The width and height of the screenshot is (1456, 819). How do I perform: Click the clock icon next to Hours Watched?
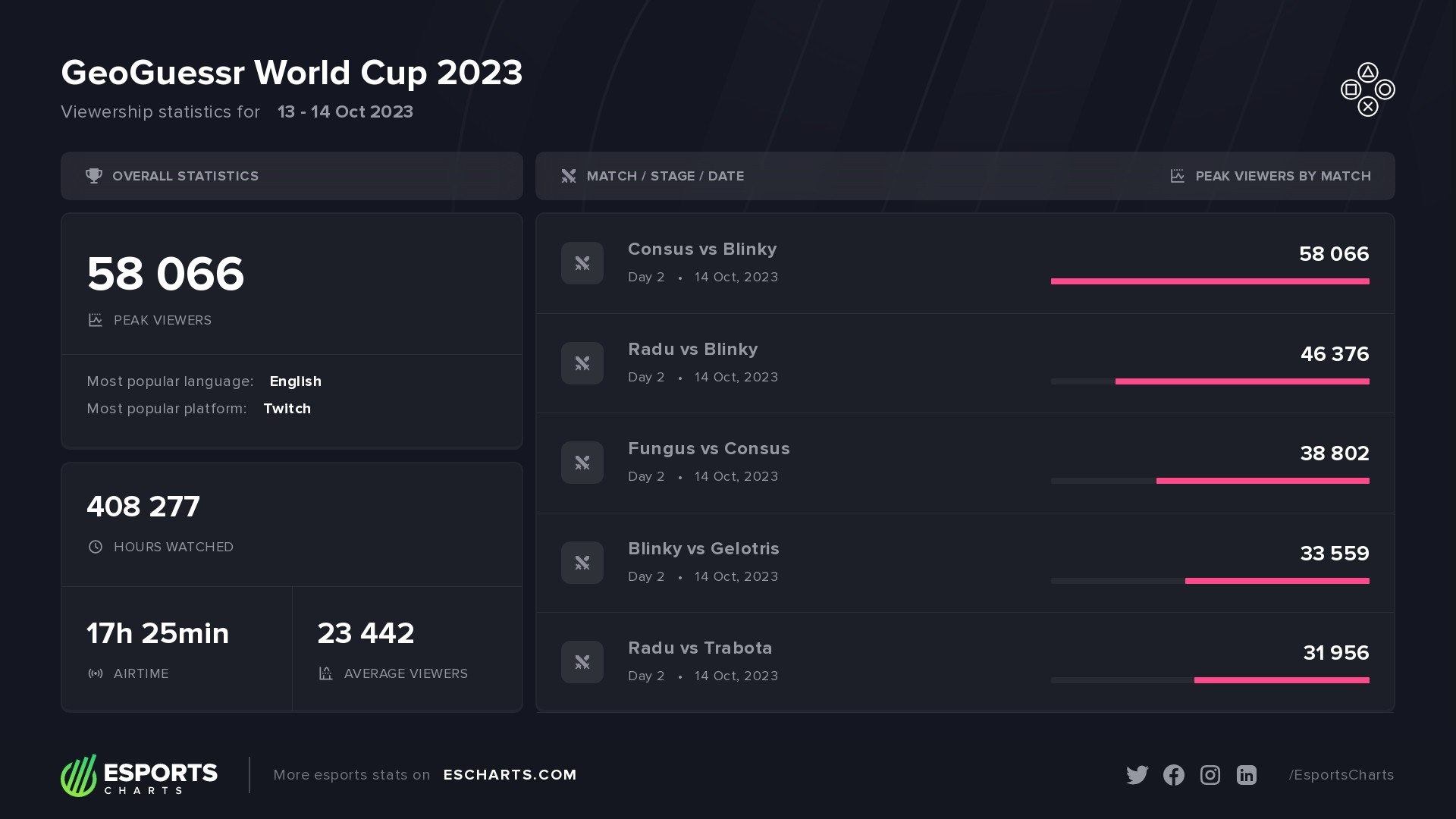coord(96,547)
